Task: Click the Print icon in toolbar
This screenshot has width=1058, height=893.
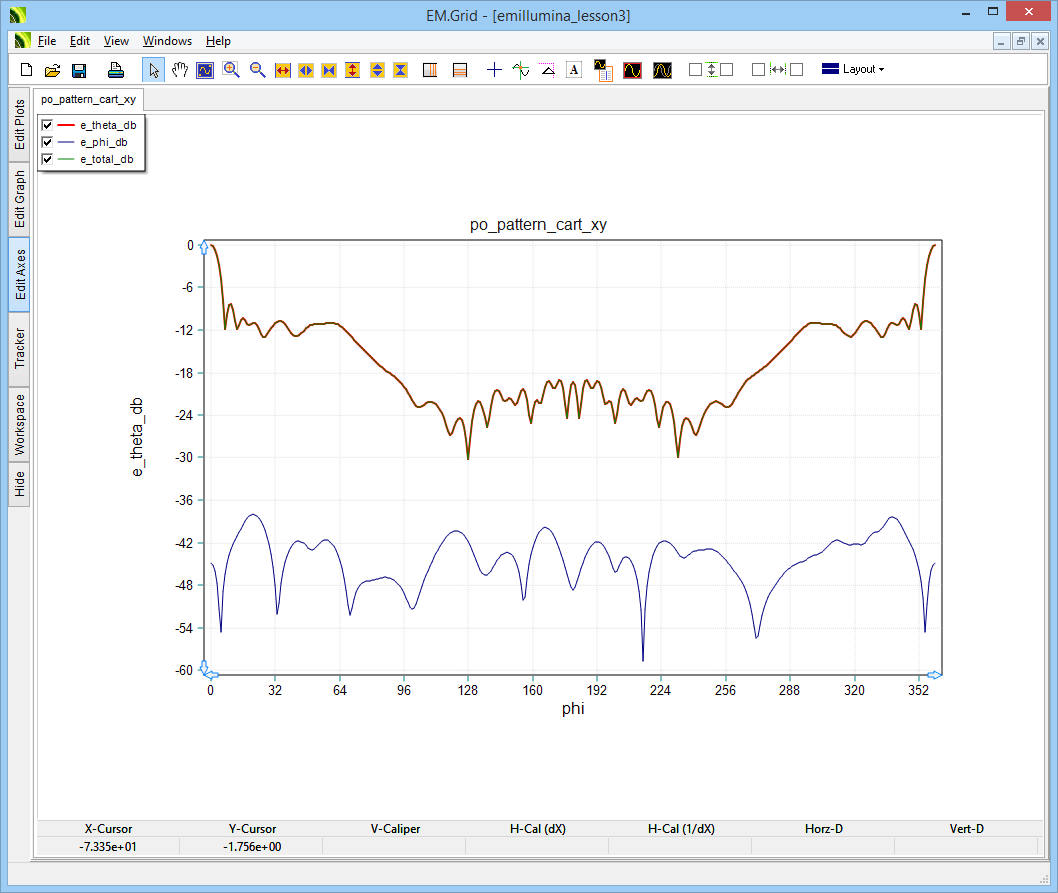Action: [116, 70]
